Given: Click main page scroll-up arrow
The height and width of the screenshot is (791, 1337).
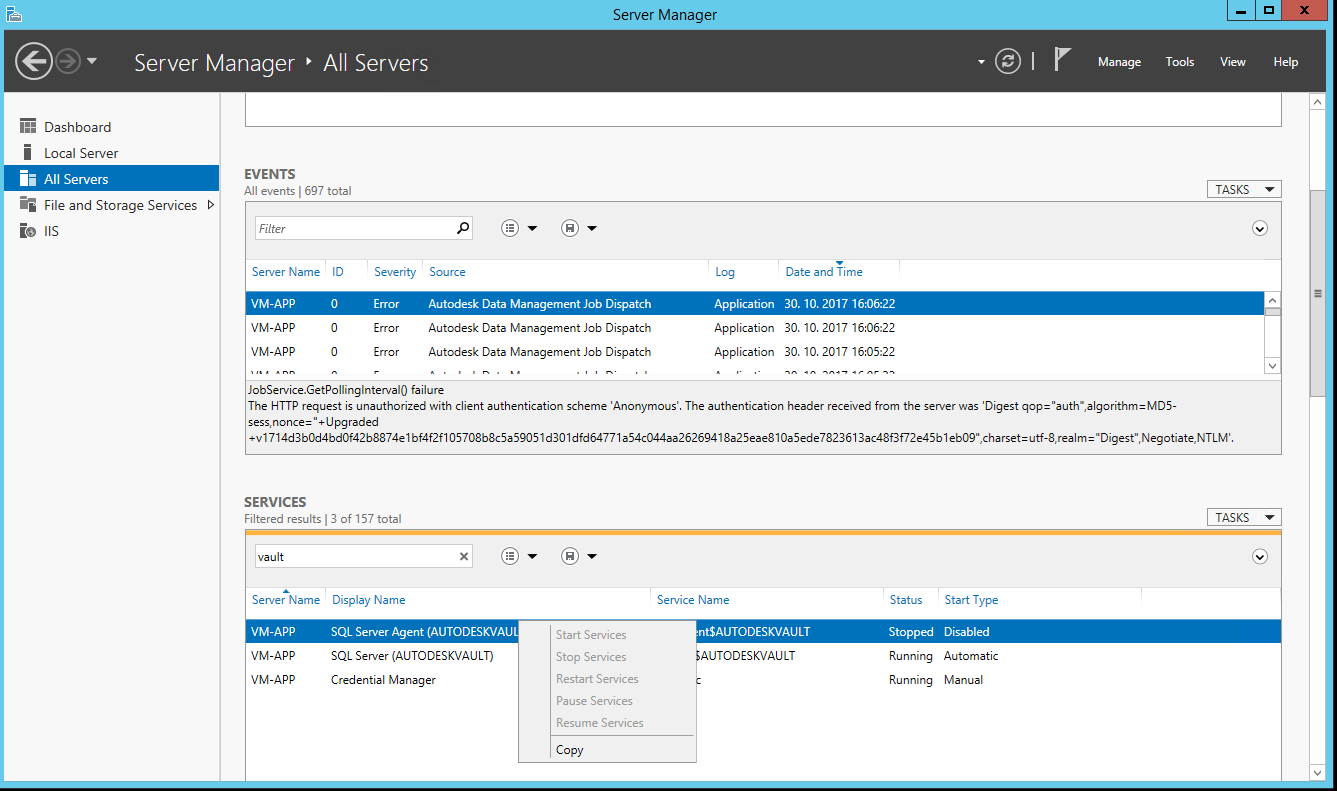Looking at the screenshot, I should tap(1318, 101).
